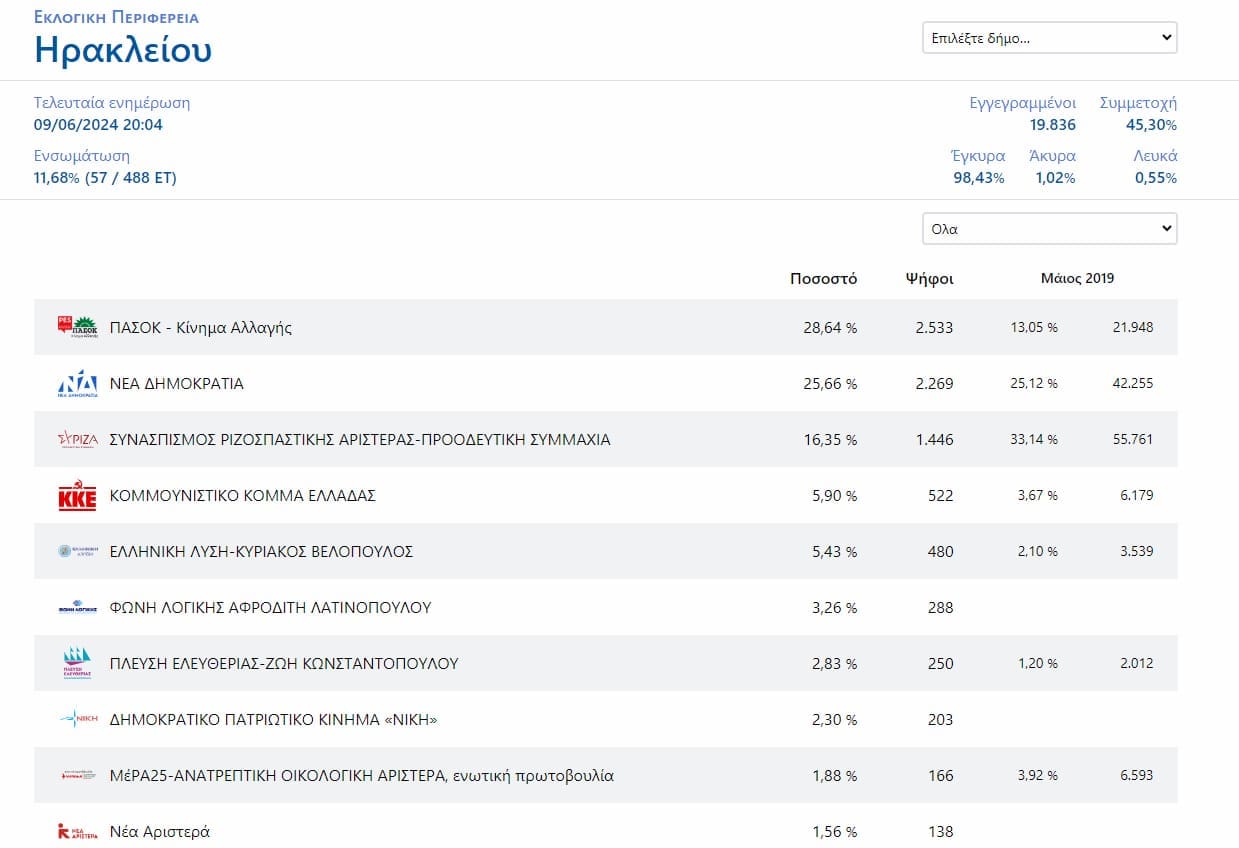This screenshot has width=1239, height=848.
Task: Click the ΜέΡΑ25 party logo
Action: click(x=78, y=775)
